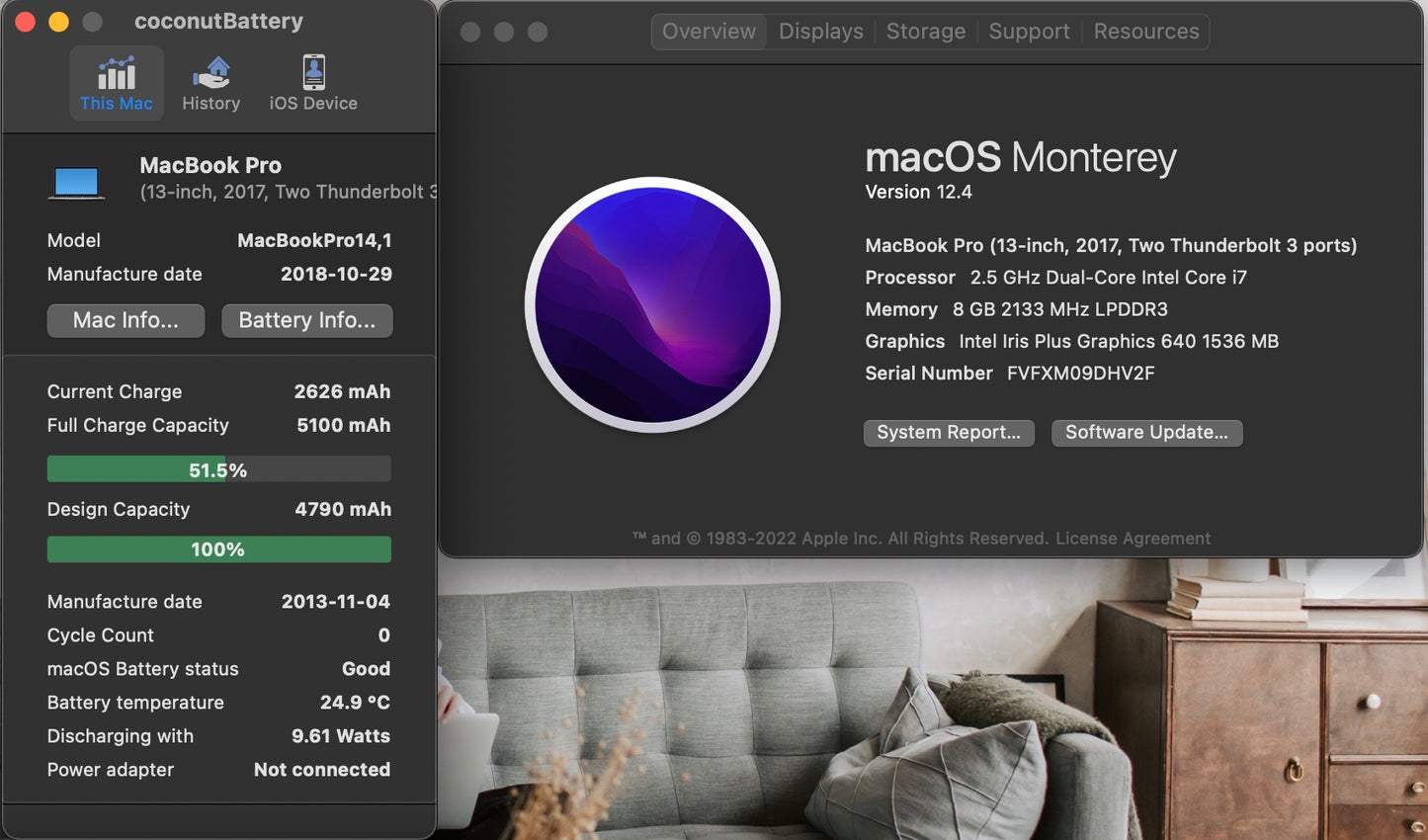Click the iPhone-shaped iOS Device icon
This screenshot has height=840, width=1428.
click(x=312, y=71)
